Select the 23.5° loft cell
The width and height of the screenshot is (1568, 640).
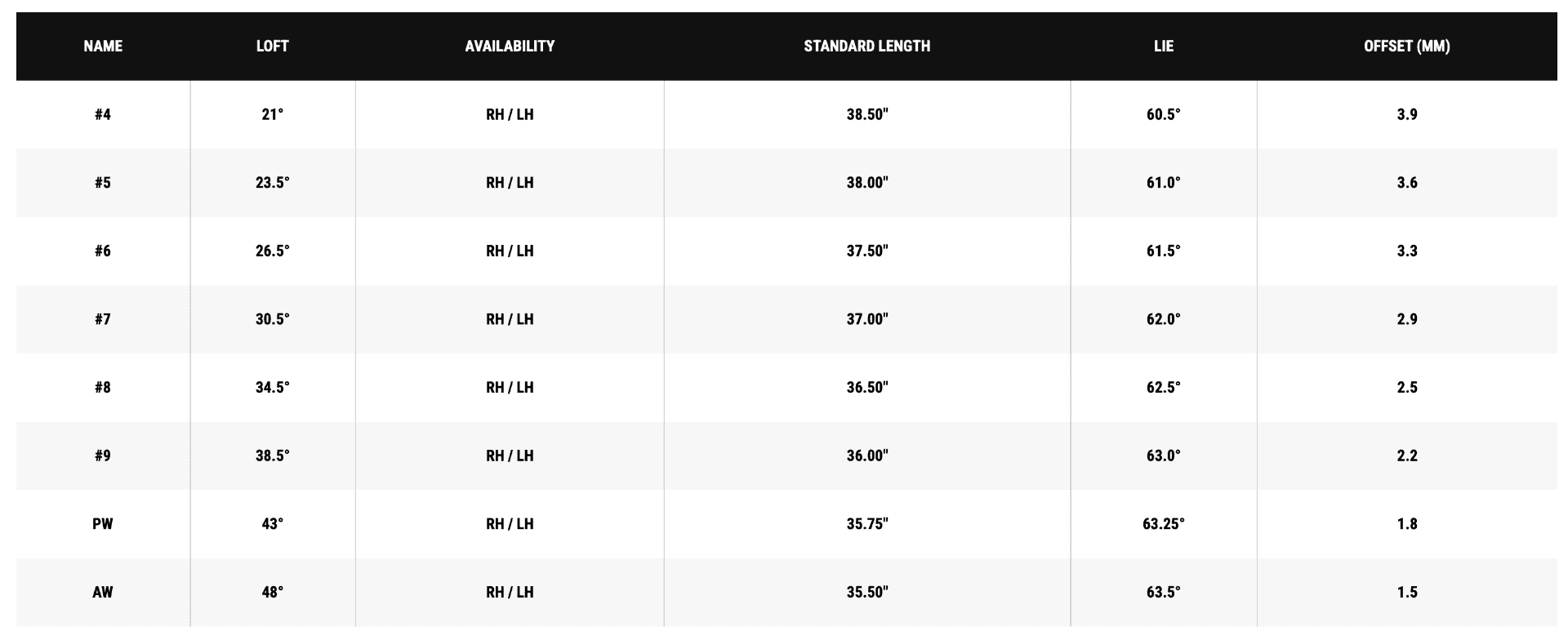[x=272, y=183]
